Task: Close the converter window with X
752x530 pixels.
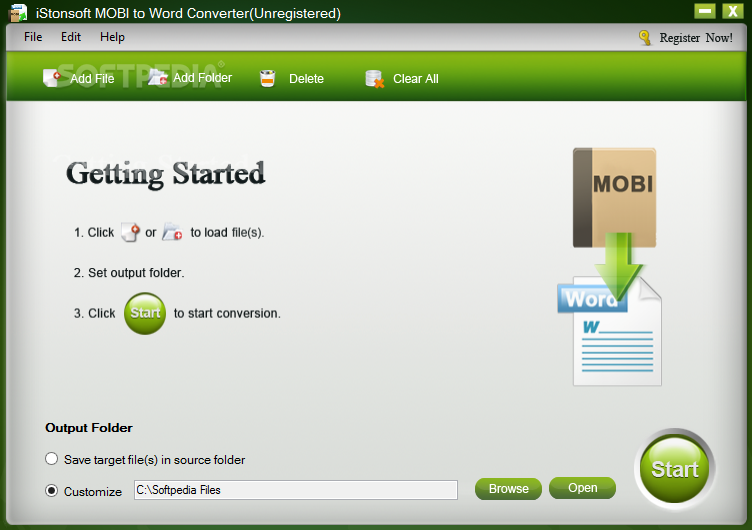Action: [x=733, y=11]
